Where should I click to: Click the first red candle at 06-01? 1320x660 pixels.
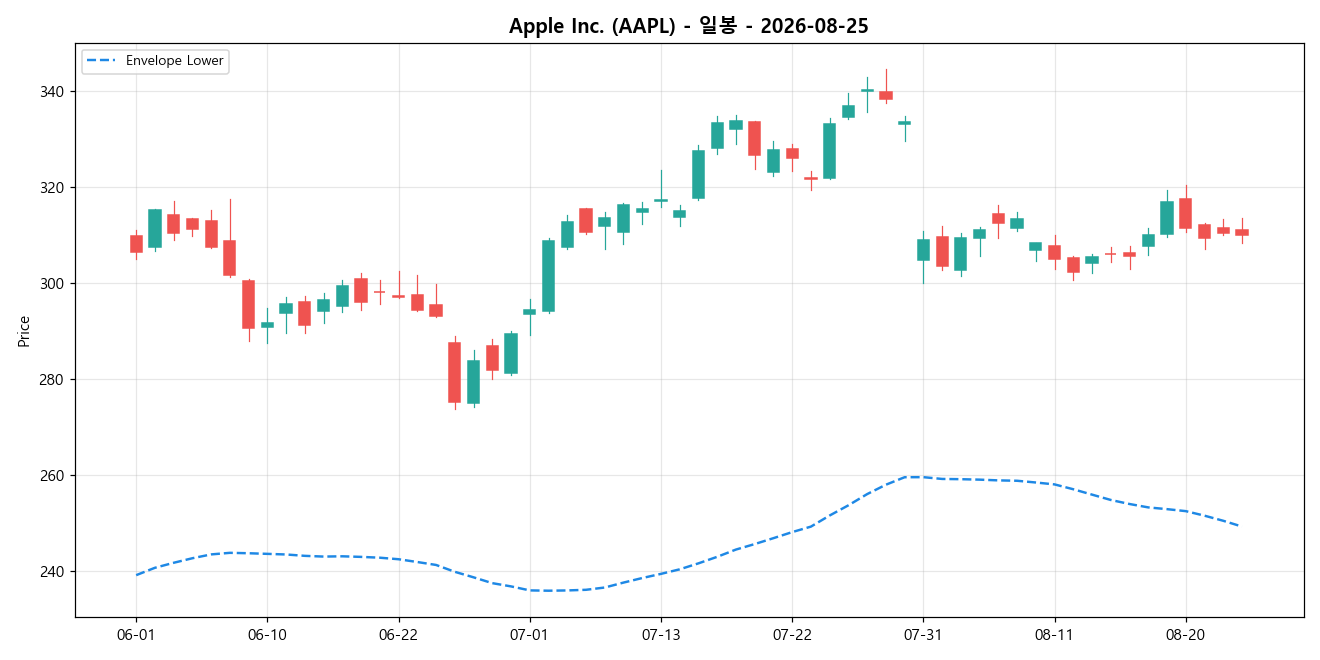pyautogui.click(x=136, y=244)
